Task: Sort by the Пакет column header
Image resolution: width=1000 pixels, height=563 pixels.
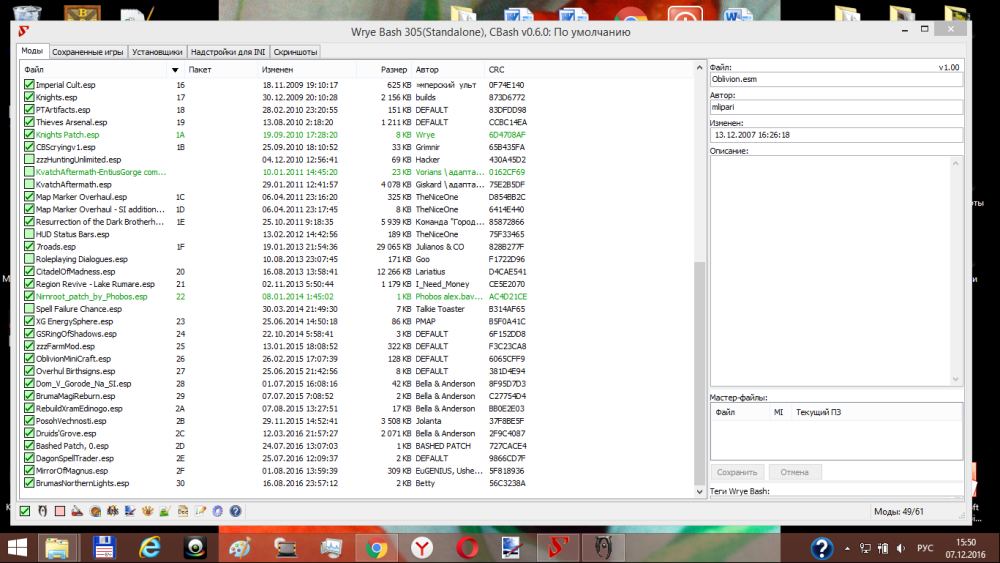Action: click(x=221, y=69)
